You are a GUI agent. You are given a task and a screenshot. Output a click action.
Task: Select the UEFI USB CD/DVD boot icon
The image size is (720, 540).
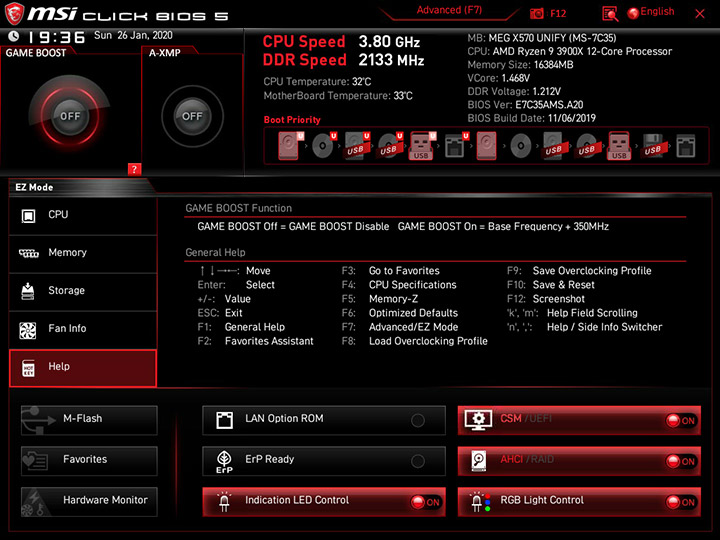(390, 146)
